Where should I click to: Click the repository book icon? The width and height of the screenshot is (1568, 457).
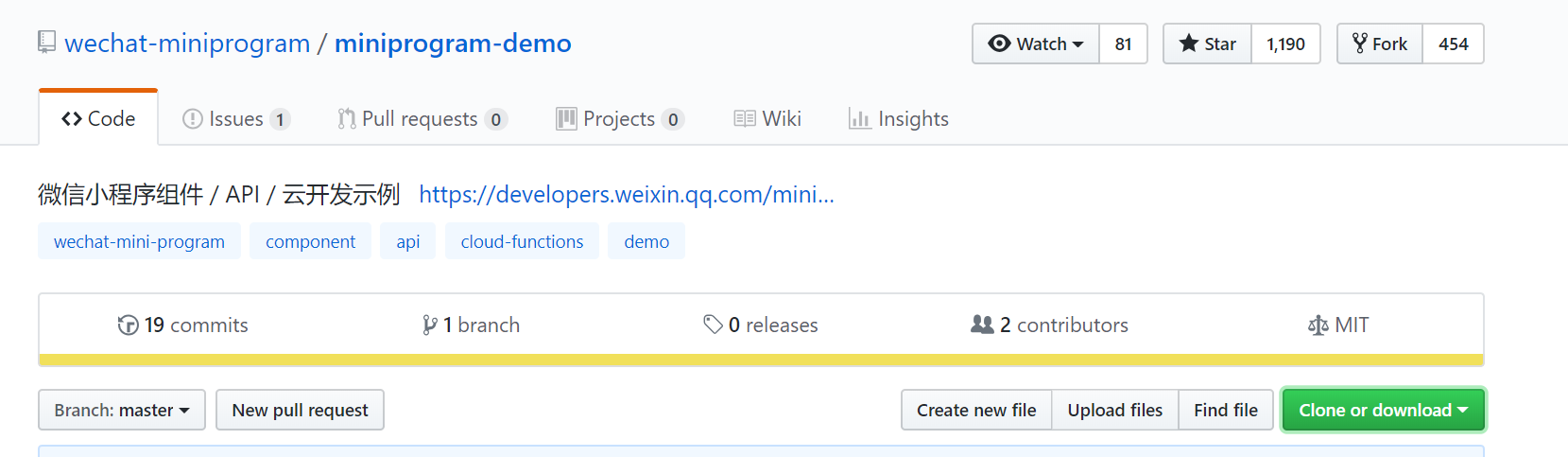tap(46, 43)
